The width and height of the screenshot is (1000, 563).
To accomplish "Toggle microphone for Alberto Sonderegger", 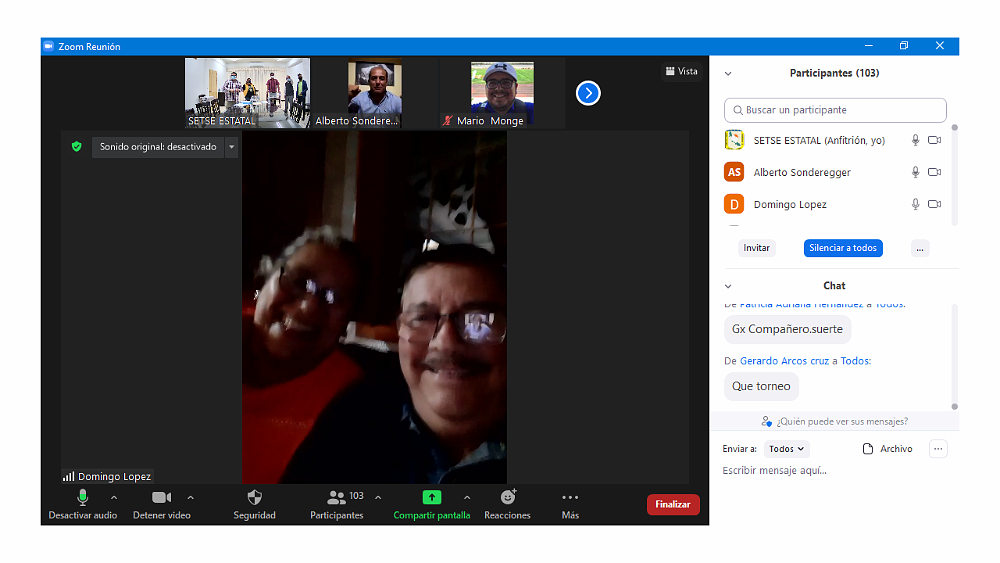I will pyautogui.click(x=915, y=172).
